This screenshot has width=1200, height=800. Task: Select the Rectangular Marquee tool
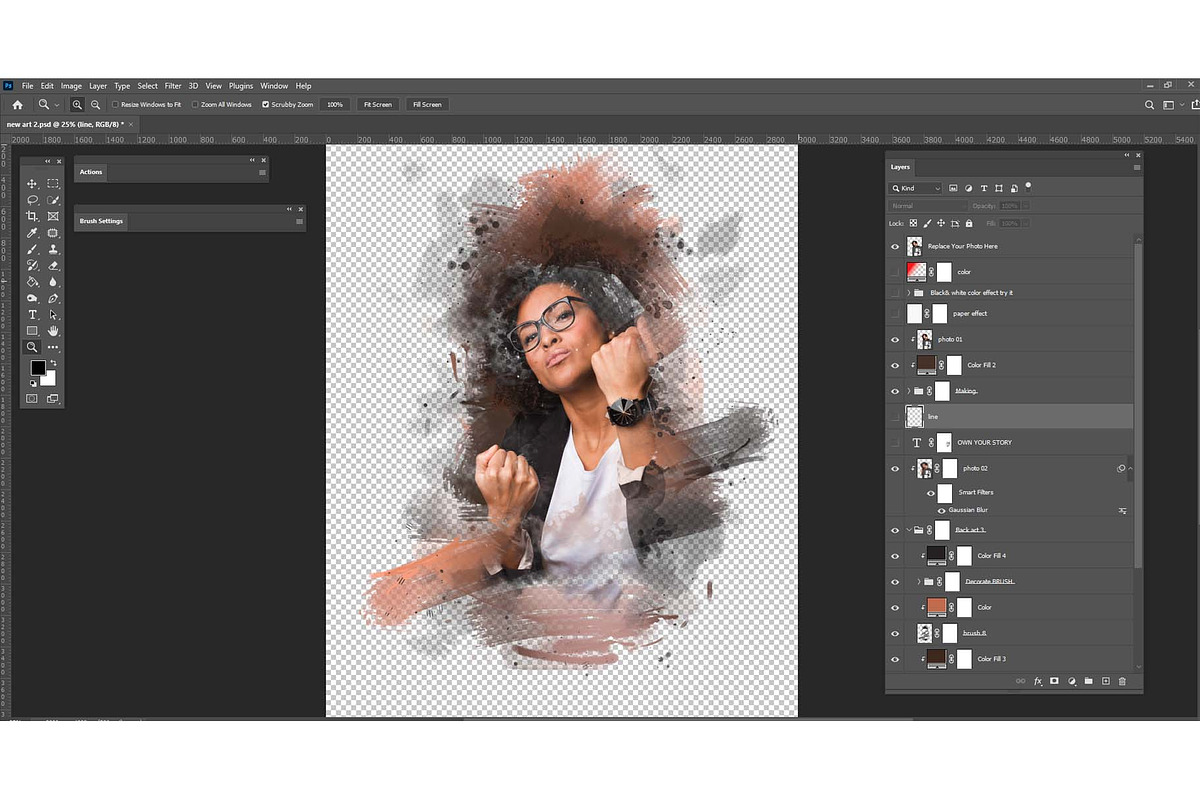53,184
